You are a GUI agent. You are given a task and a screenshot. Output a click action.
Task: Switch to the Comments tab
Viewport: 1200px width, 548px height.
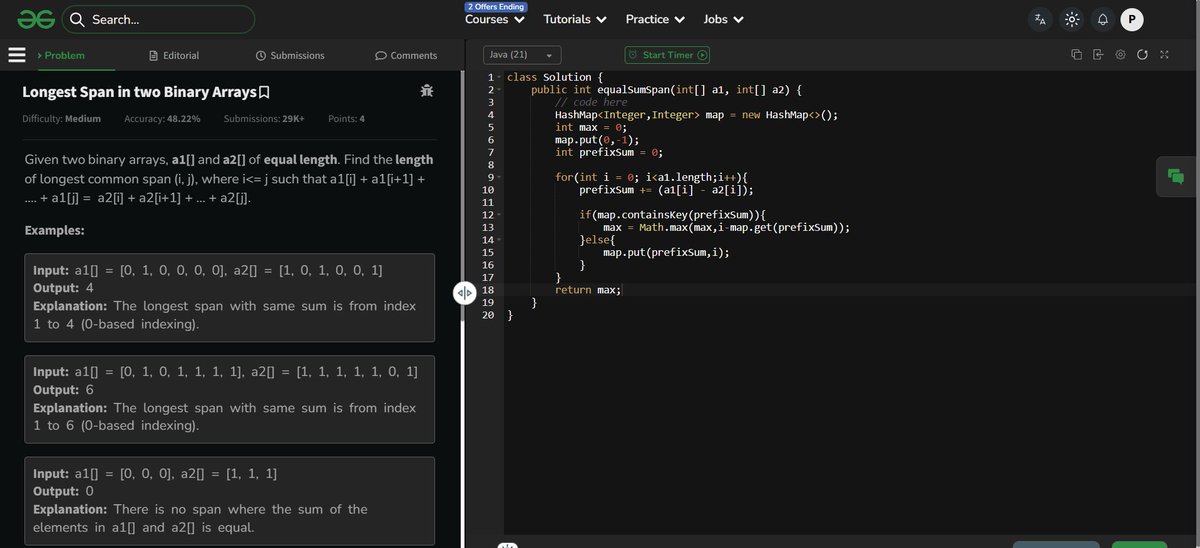tap(406, 55)
